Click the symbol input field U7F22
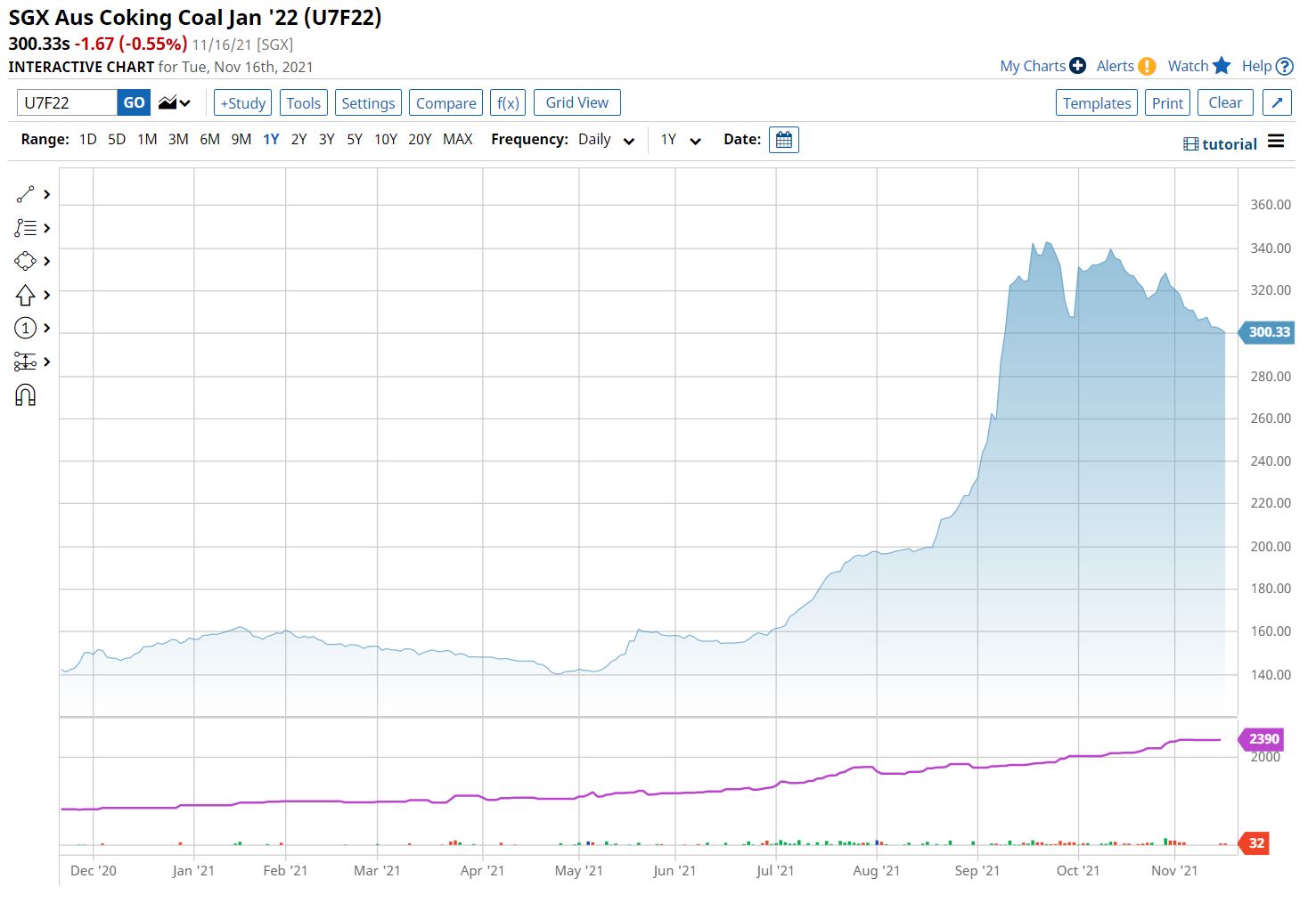The width and height of the screenshot is (1316, 903). pos(67,103)
